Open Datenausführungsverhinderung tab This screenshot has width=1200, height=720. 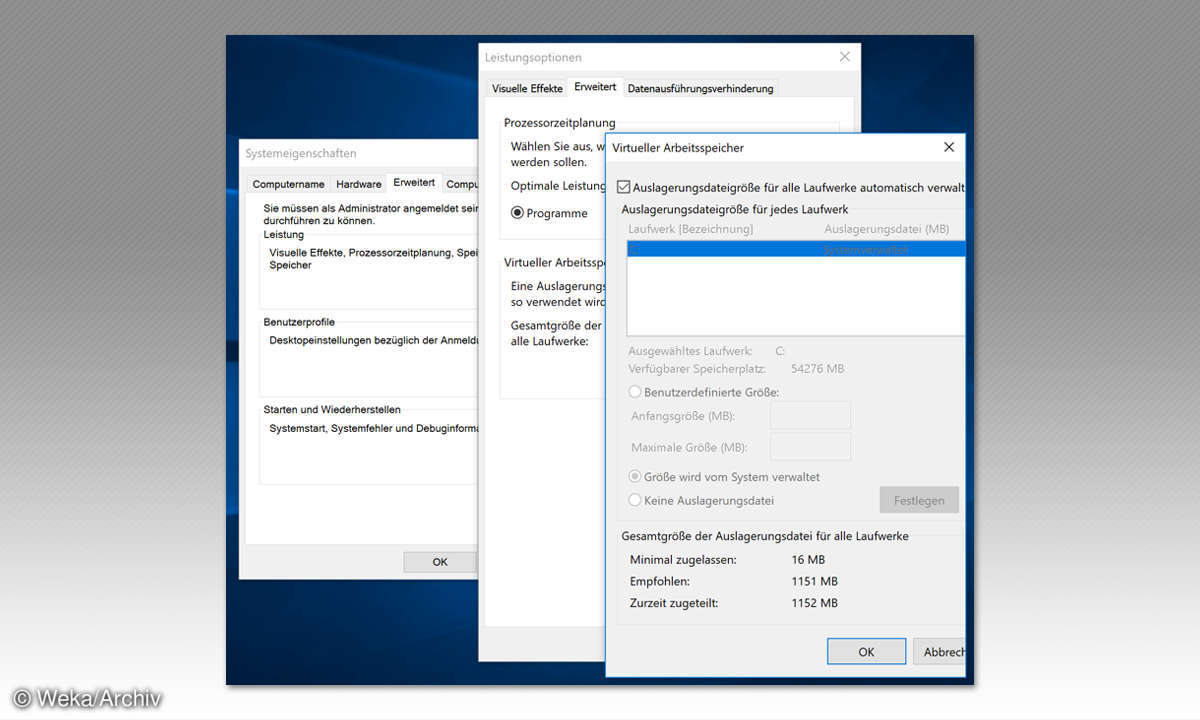[x=700, y=88]
